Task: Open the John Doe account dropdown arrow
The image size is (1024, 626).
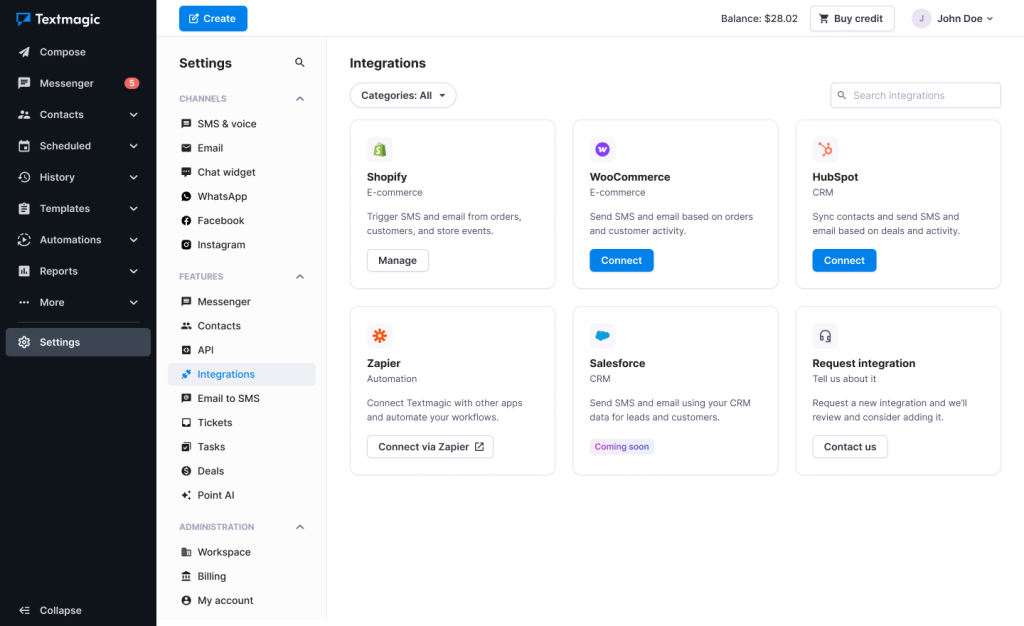Action: click(x=990, y=19)
